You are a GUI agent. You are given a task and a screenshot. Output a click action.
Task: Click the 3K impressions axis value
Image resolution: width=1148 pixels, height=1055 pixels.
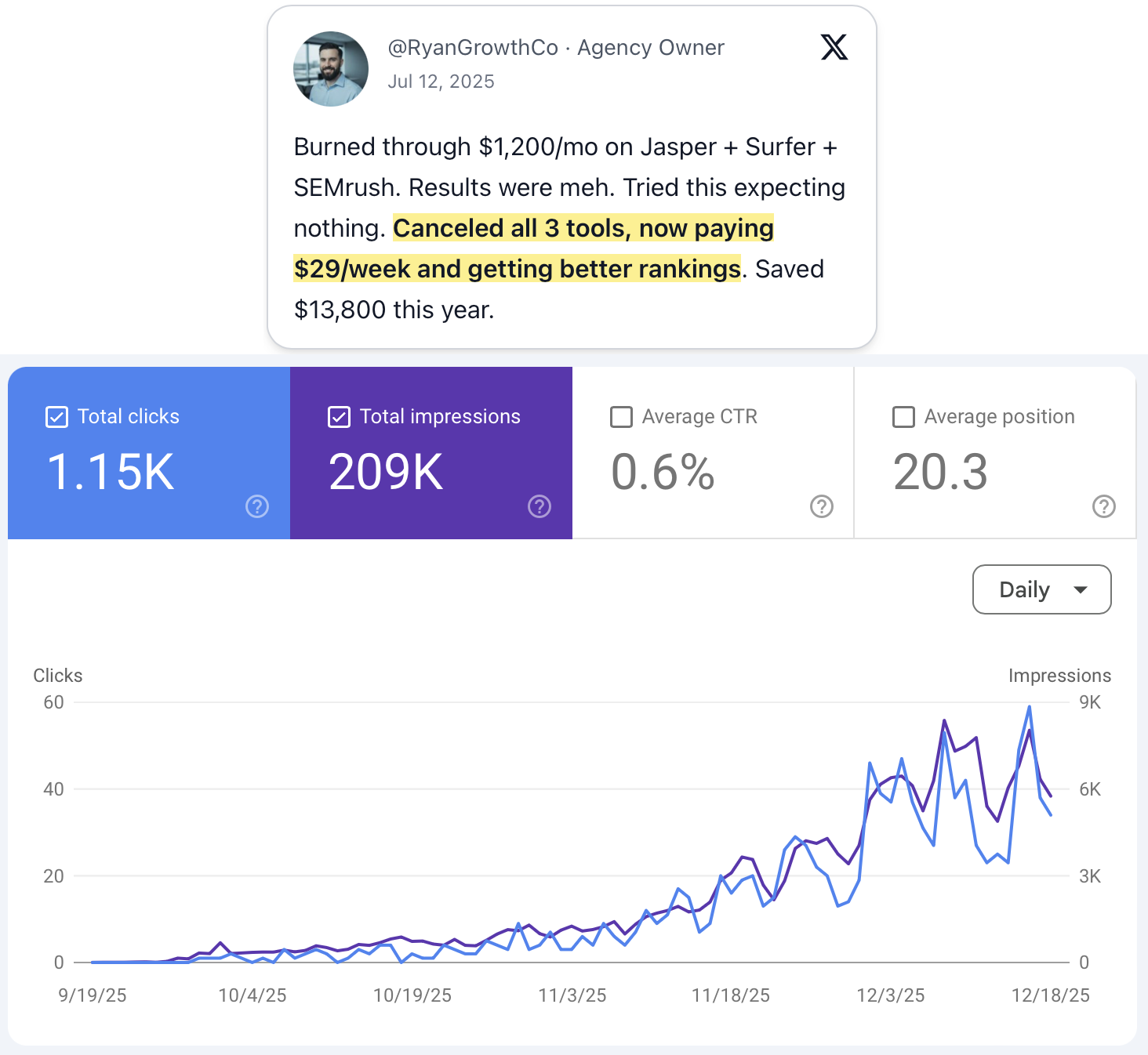[1090, 876]
